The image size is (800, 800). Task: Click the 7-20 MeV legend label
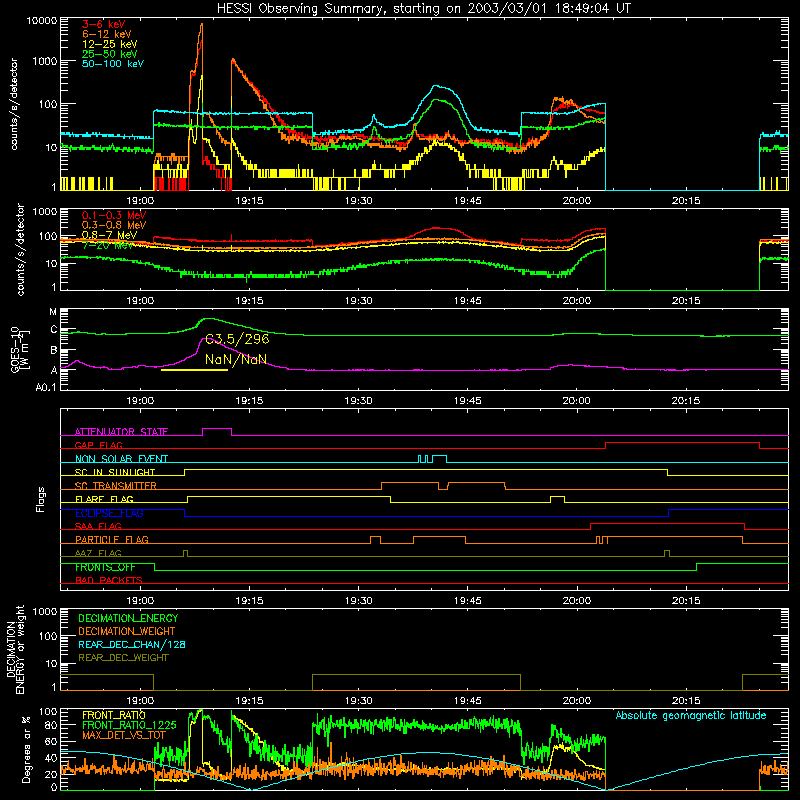(x=108, y=245)
